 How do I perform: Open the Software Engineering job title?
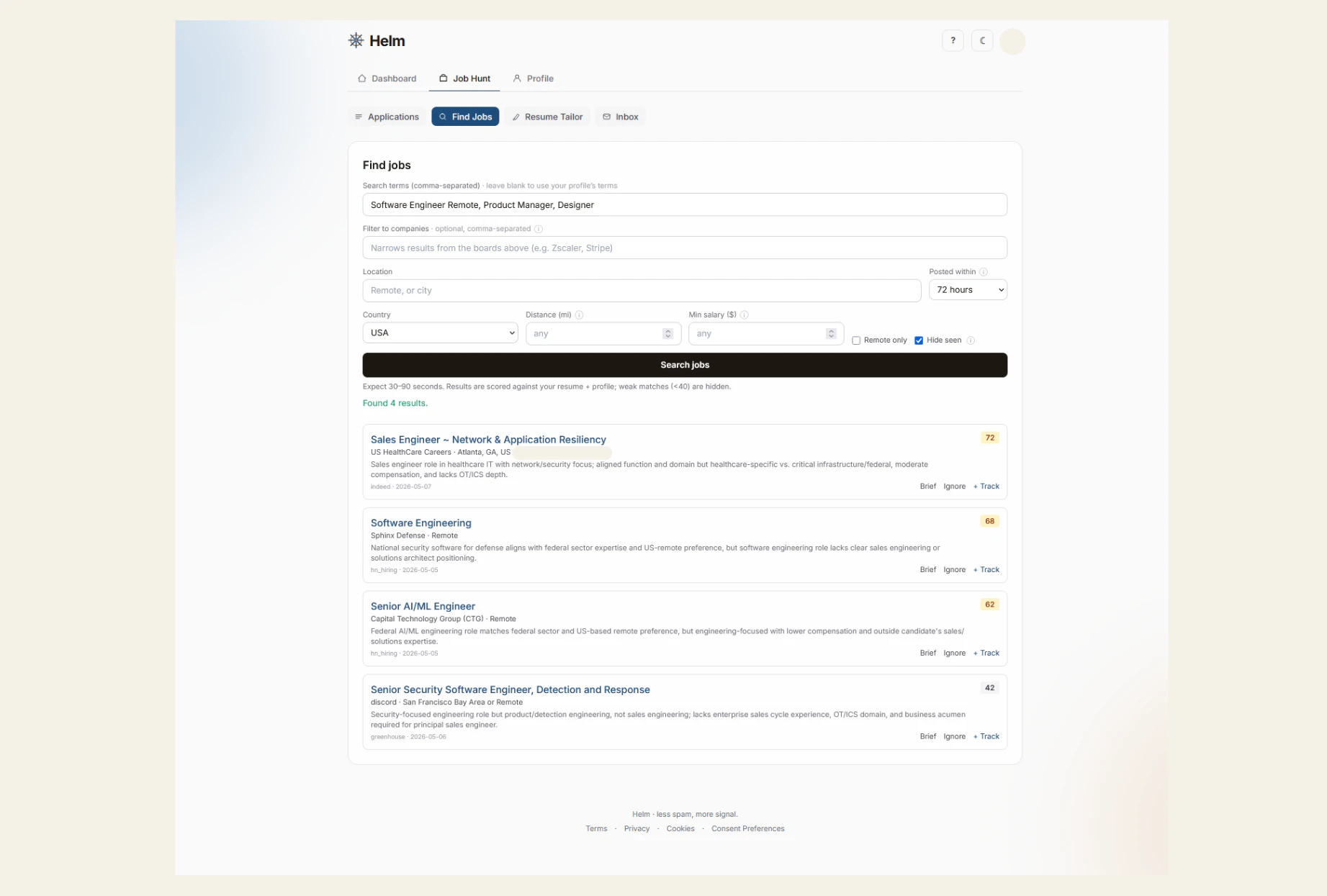(x=420, y=522)
